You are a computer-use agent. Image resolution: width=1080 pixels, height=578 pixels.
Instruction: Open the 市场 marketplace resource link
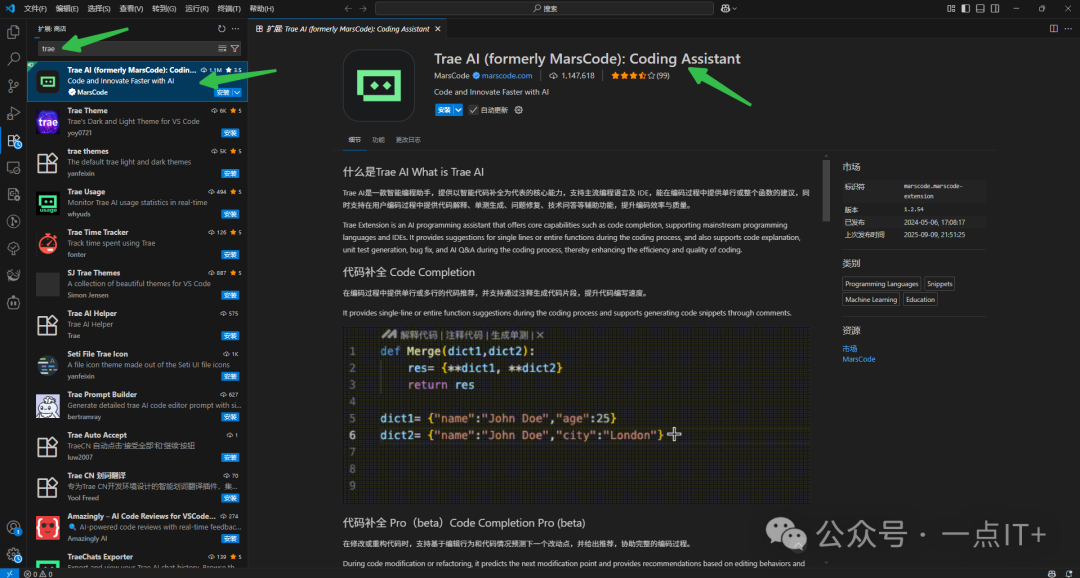coord(849,349)
